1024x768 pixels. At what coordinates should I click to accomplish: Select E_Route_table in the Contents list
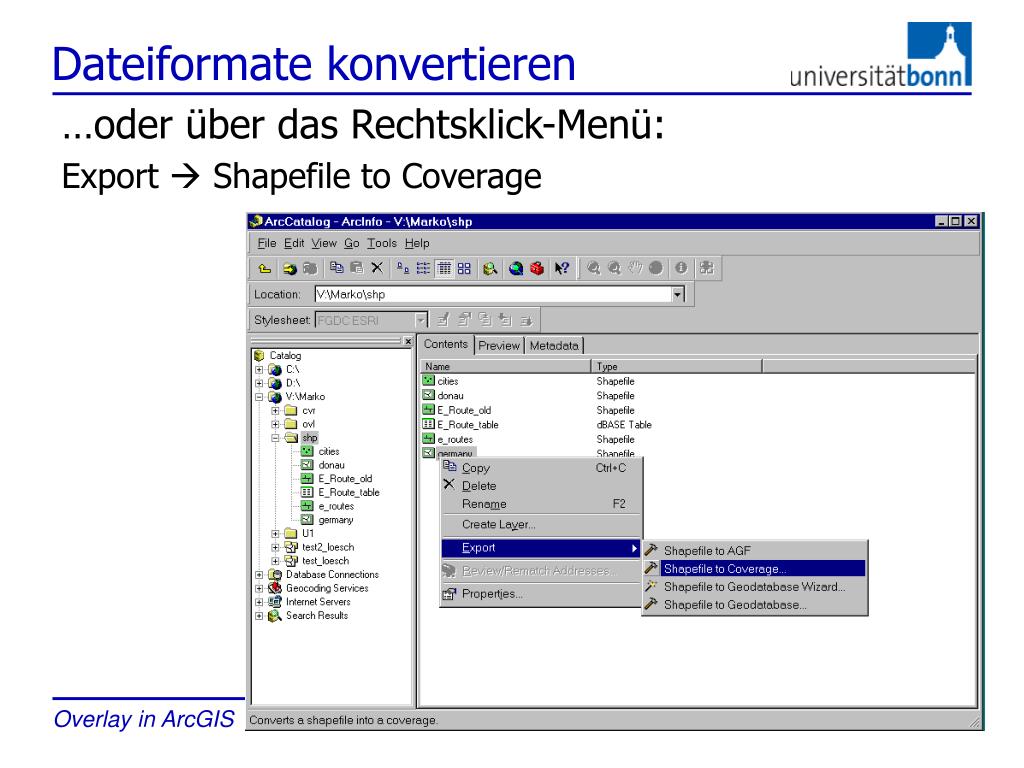pyautogui.click(x=468, y=425)
